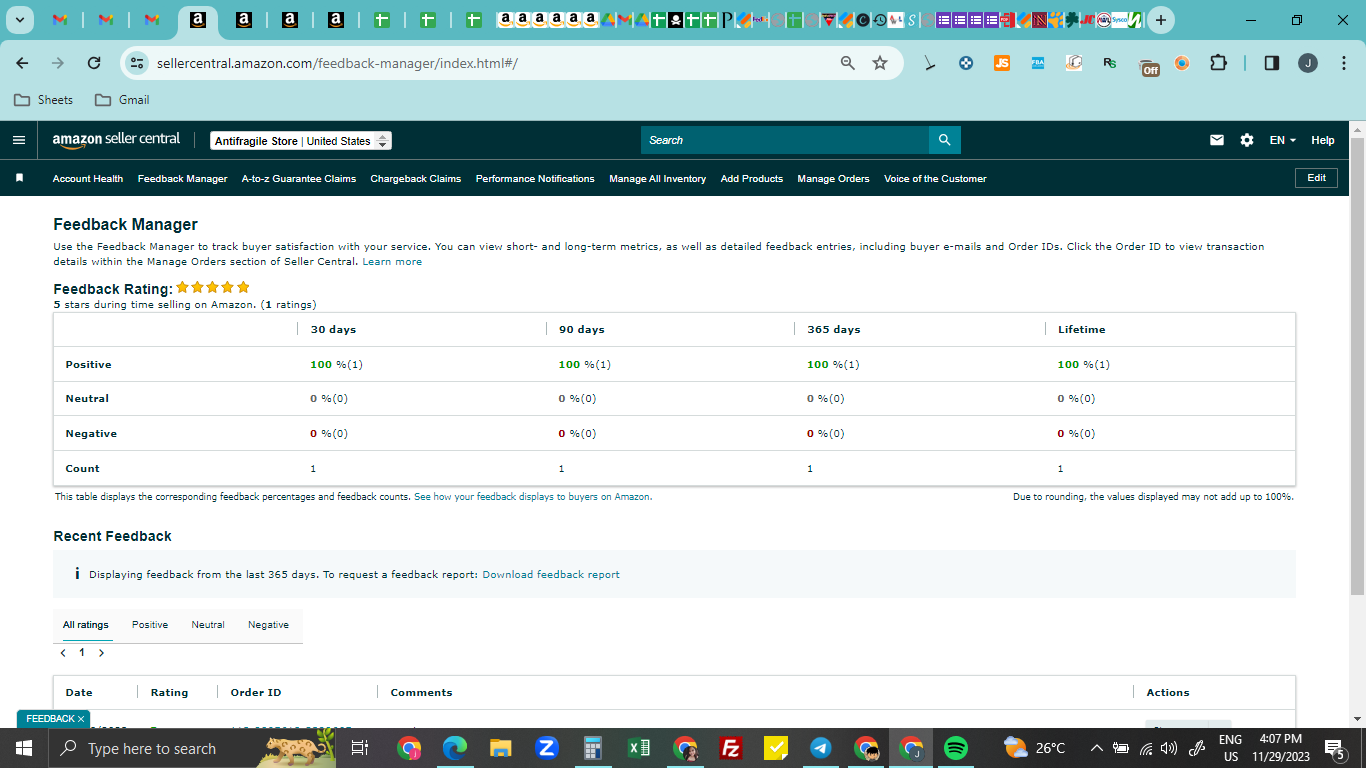The width and height of the screenshot is (1366, 768).
Task: Go to the previous feedback page arrow
Action: pos(63,653)
